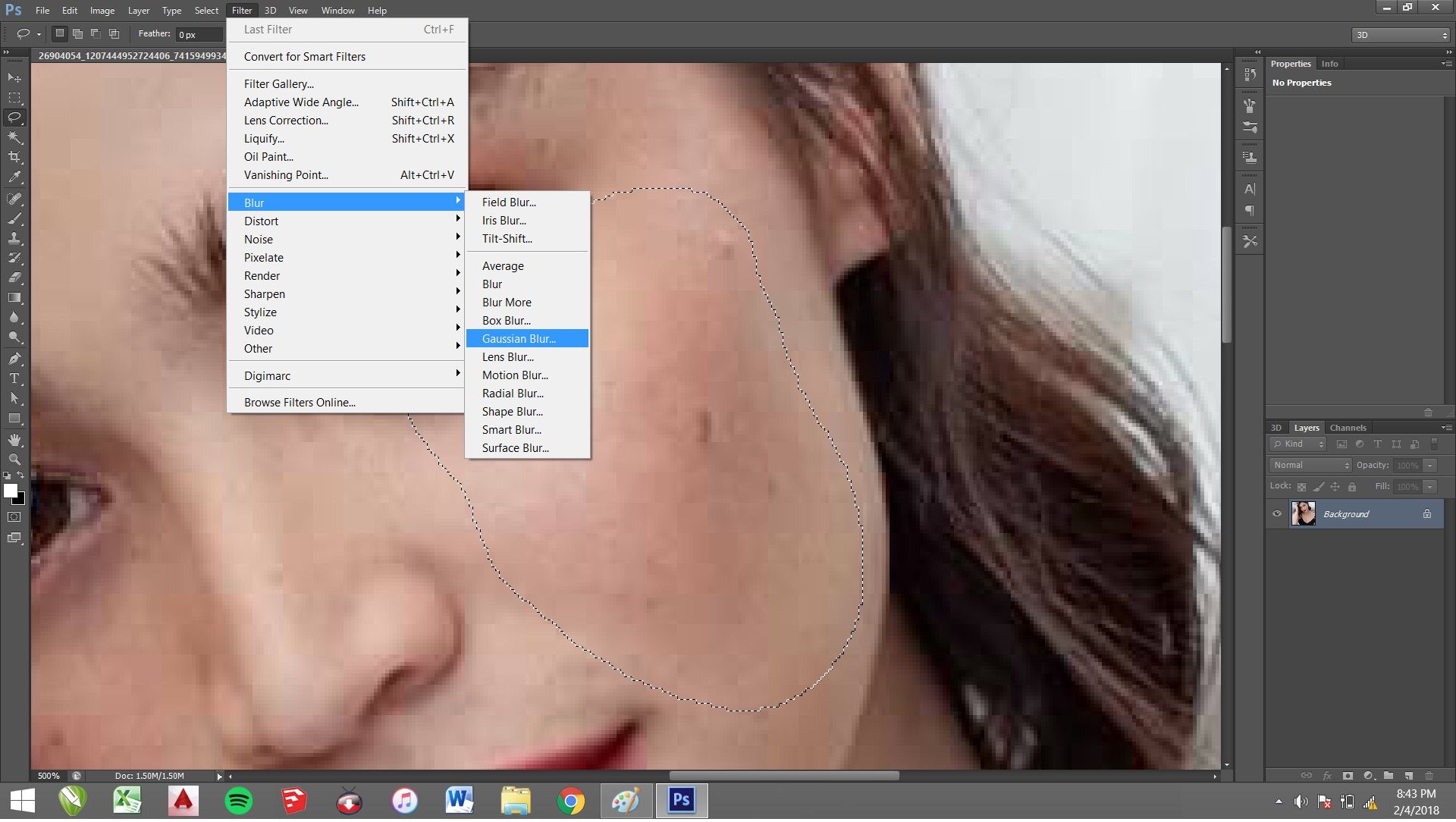Screen dimensions: 1456x822
Task: Open the Image menu
Action: pos(102,11)
